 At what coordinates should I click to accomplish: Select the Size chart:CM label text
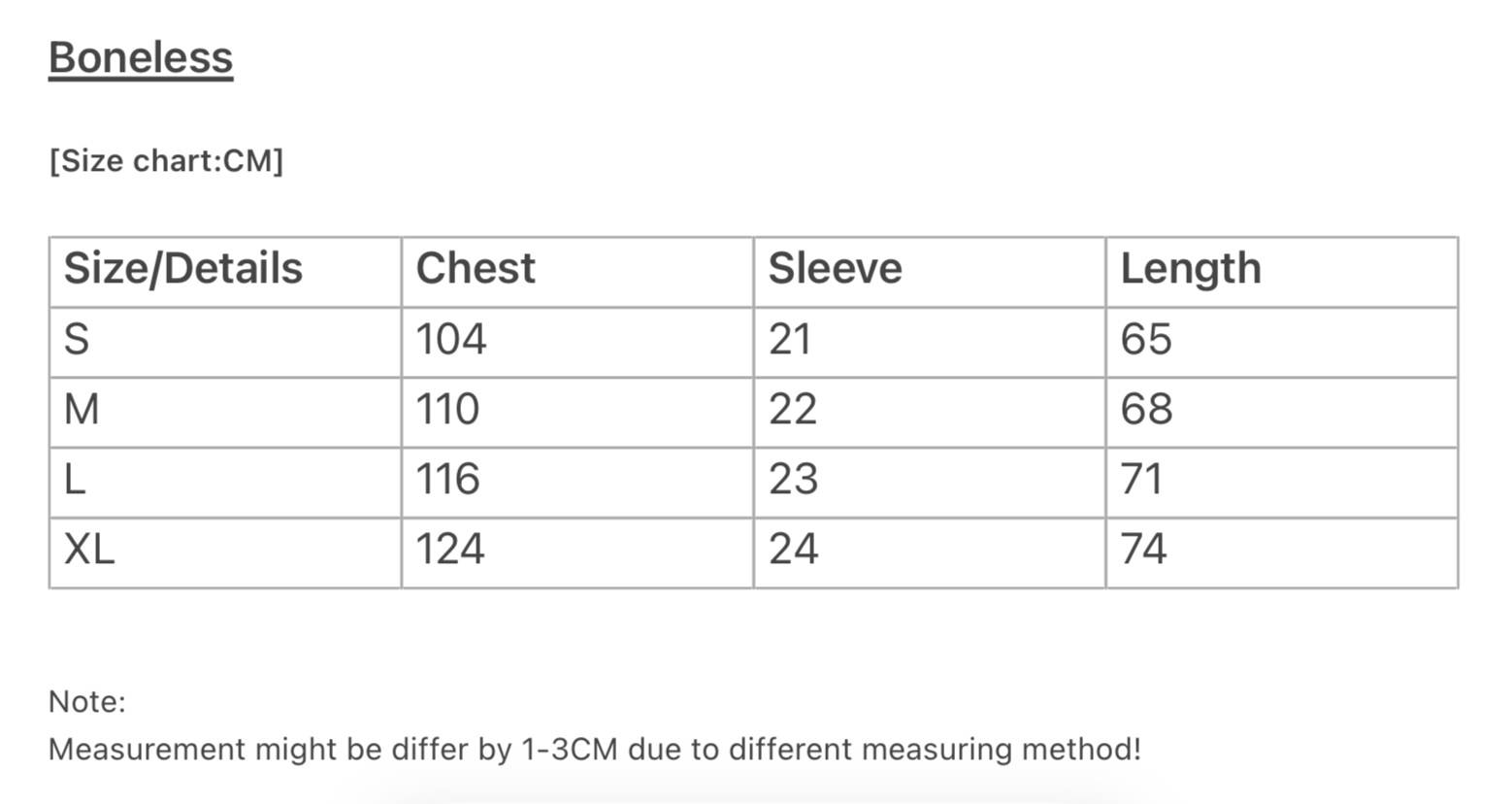coord(166,160)
